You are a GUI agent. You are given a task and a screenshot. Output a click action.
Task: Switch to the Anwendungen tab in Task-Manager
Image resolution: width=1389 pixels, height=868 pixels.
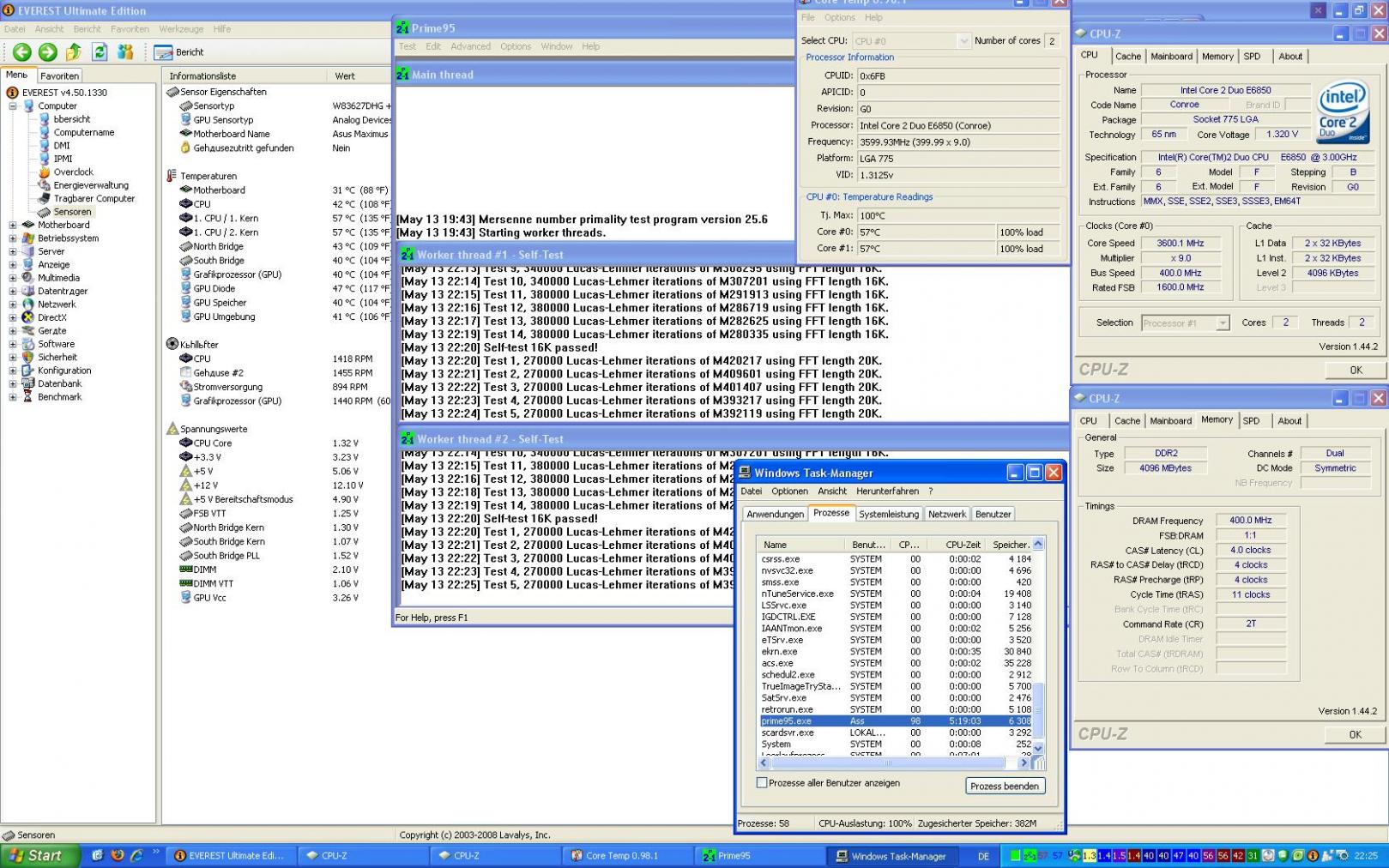[x=775, y=514]
